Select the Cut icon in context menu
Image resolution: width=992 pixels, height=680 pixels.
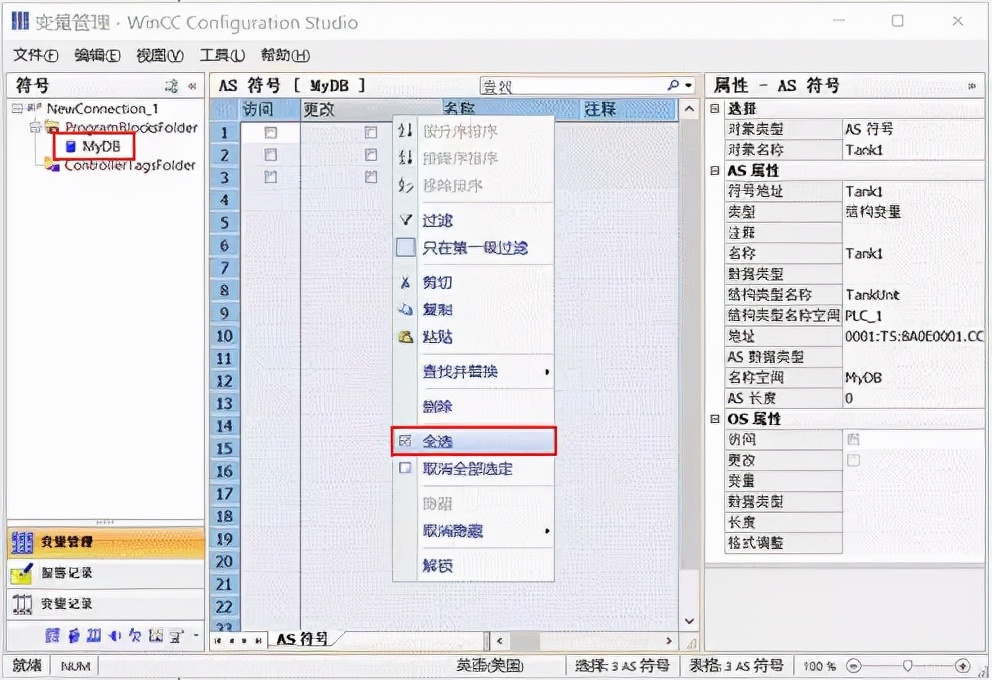point(405,282)
